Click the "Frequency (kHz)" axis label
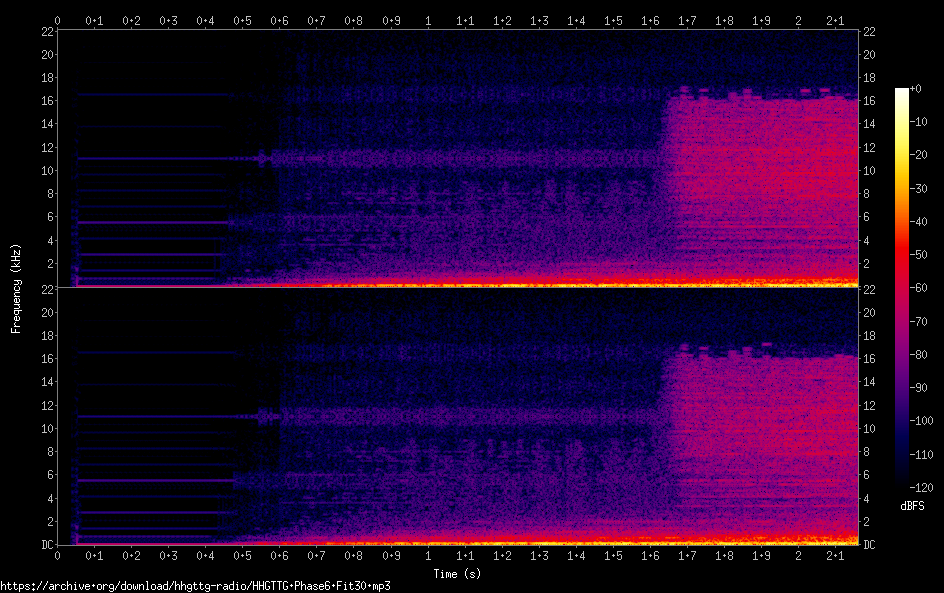This screenshot has width=944, height=593. (x=16, y=288)
